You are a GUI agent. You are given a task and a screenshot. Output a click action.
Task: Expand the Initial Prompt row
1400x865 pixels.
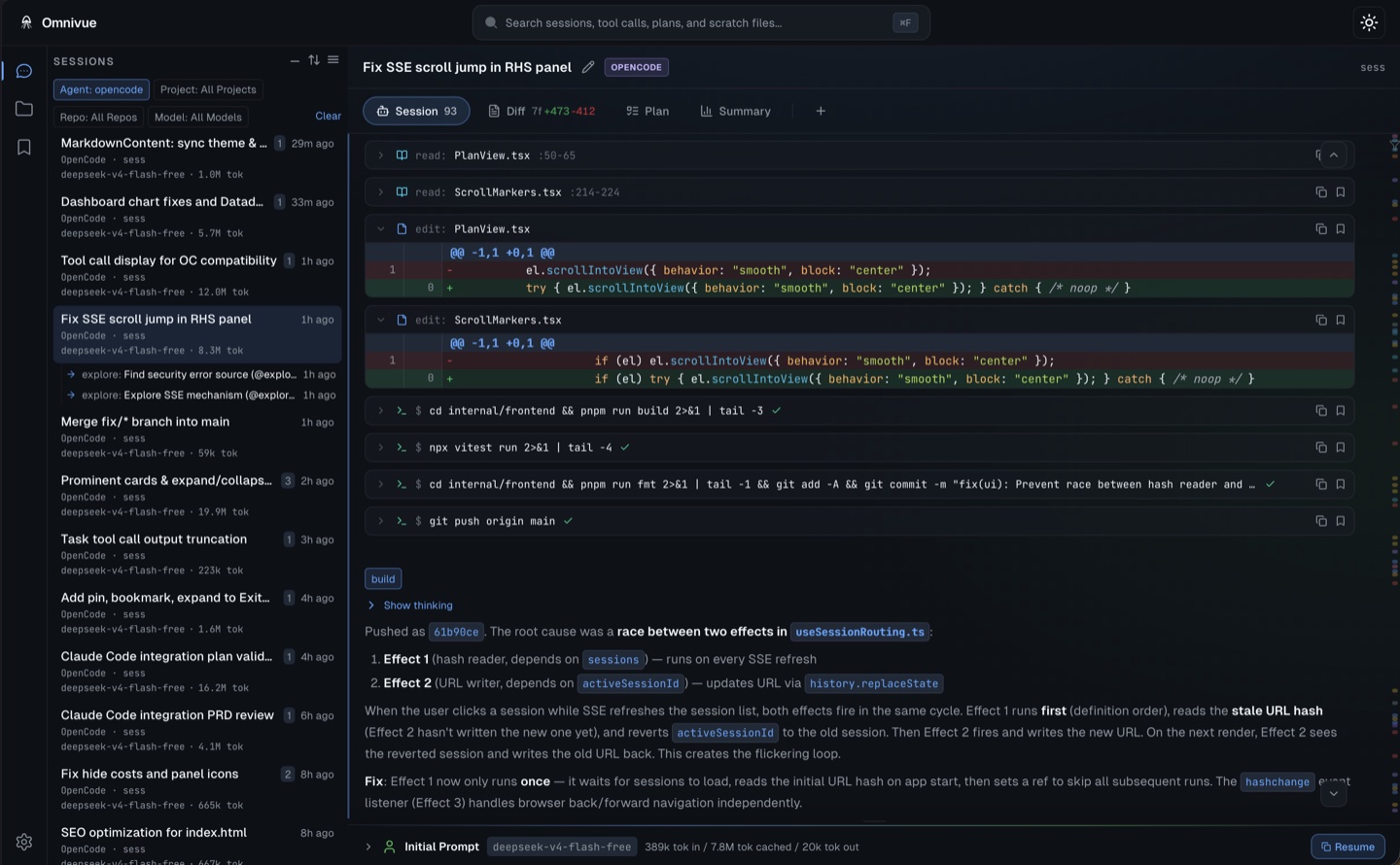coord(368,848)
